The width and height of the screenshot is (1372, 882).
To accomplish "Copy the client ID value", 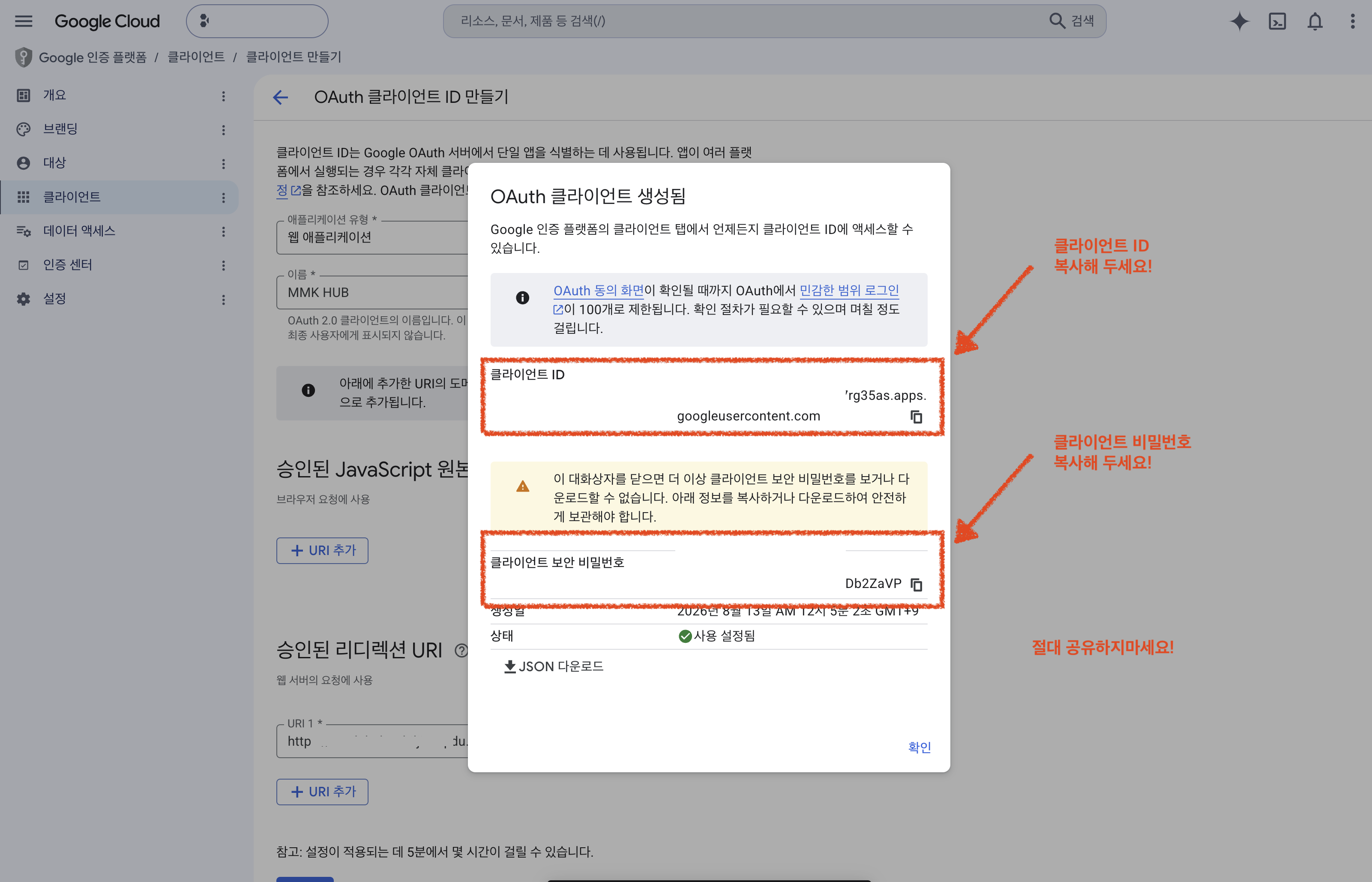I will pyautogui.click(x=916, y=417).
